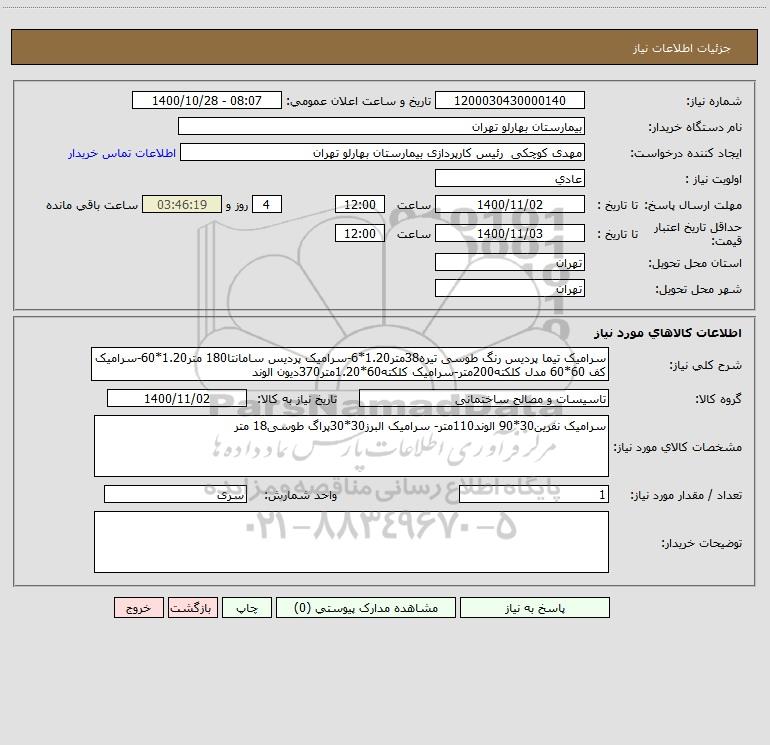
Task: Click the price validity time 12:00 field
Action: tap(359, 233)
